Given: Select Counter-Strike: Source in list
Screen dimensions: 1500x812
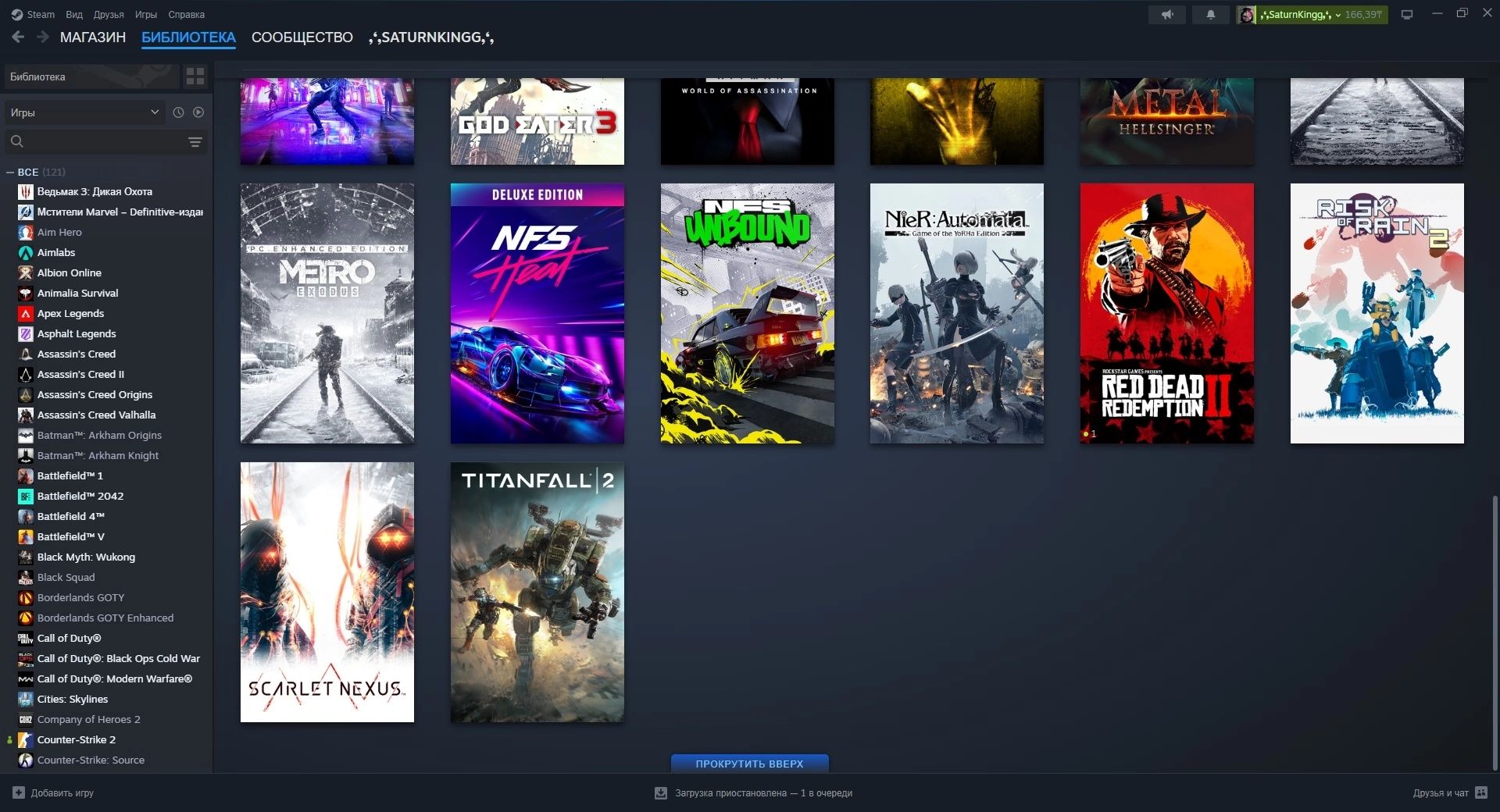Looking at the screenshot, I should (91, 760).
